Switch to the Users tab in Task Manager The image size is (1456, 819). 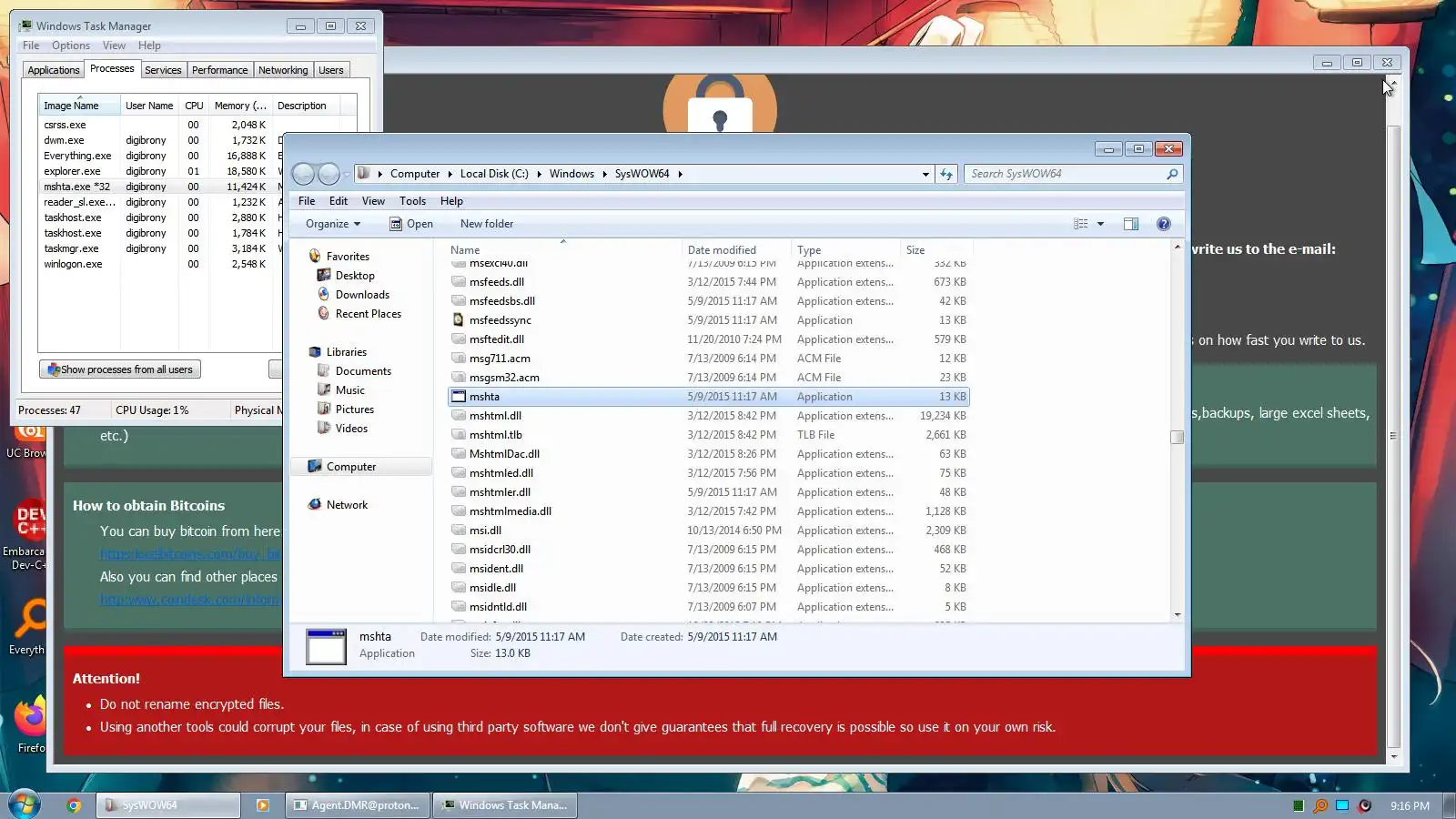tap(331, 70)
